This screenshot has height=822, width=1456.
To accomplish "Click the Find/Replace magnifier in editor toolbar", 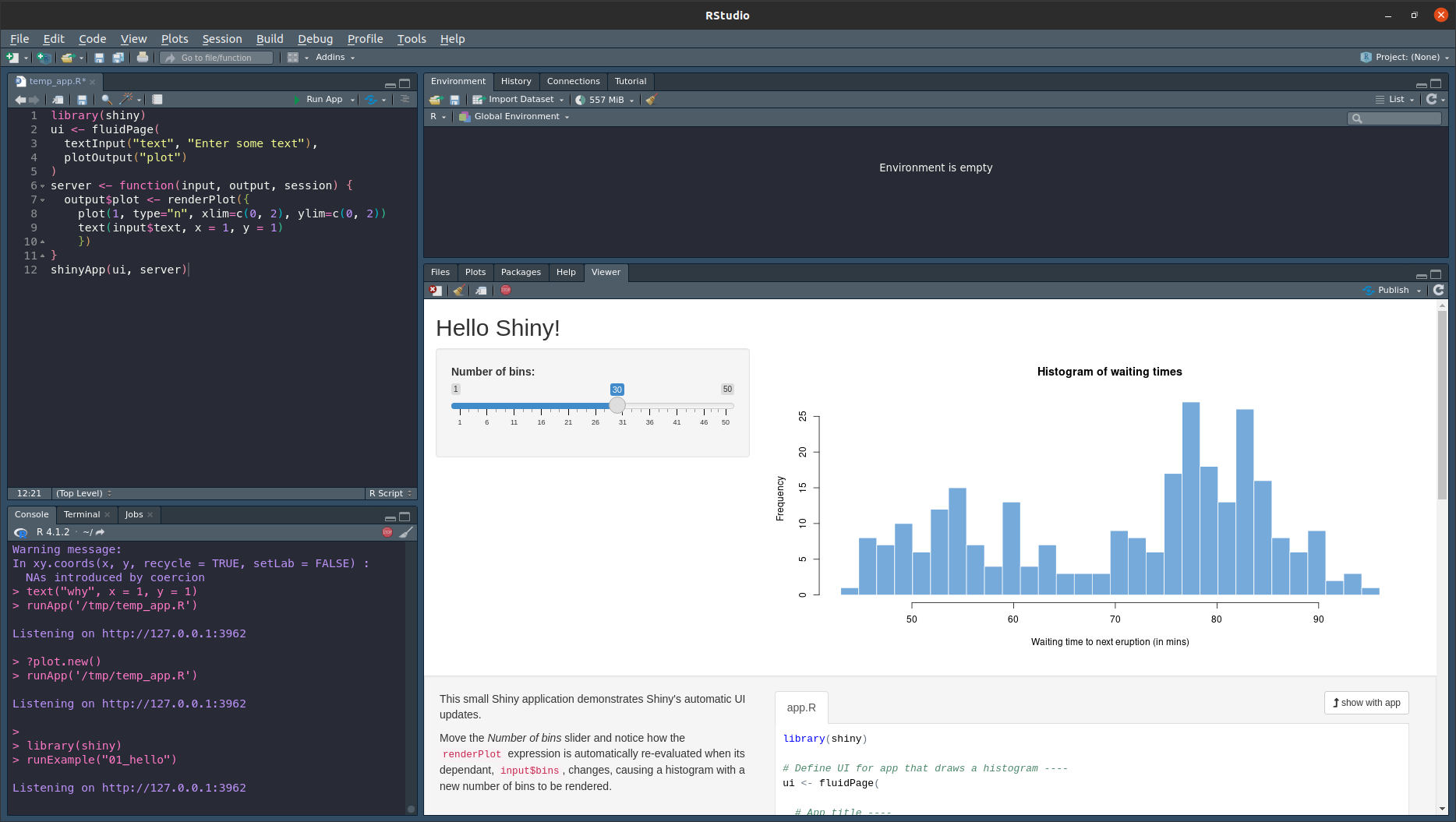I will [107, 100].
